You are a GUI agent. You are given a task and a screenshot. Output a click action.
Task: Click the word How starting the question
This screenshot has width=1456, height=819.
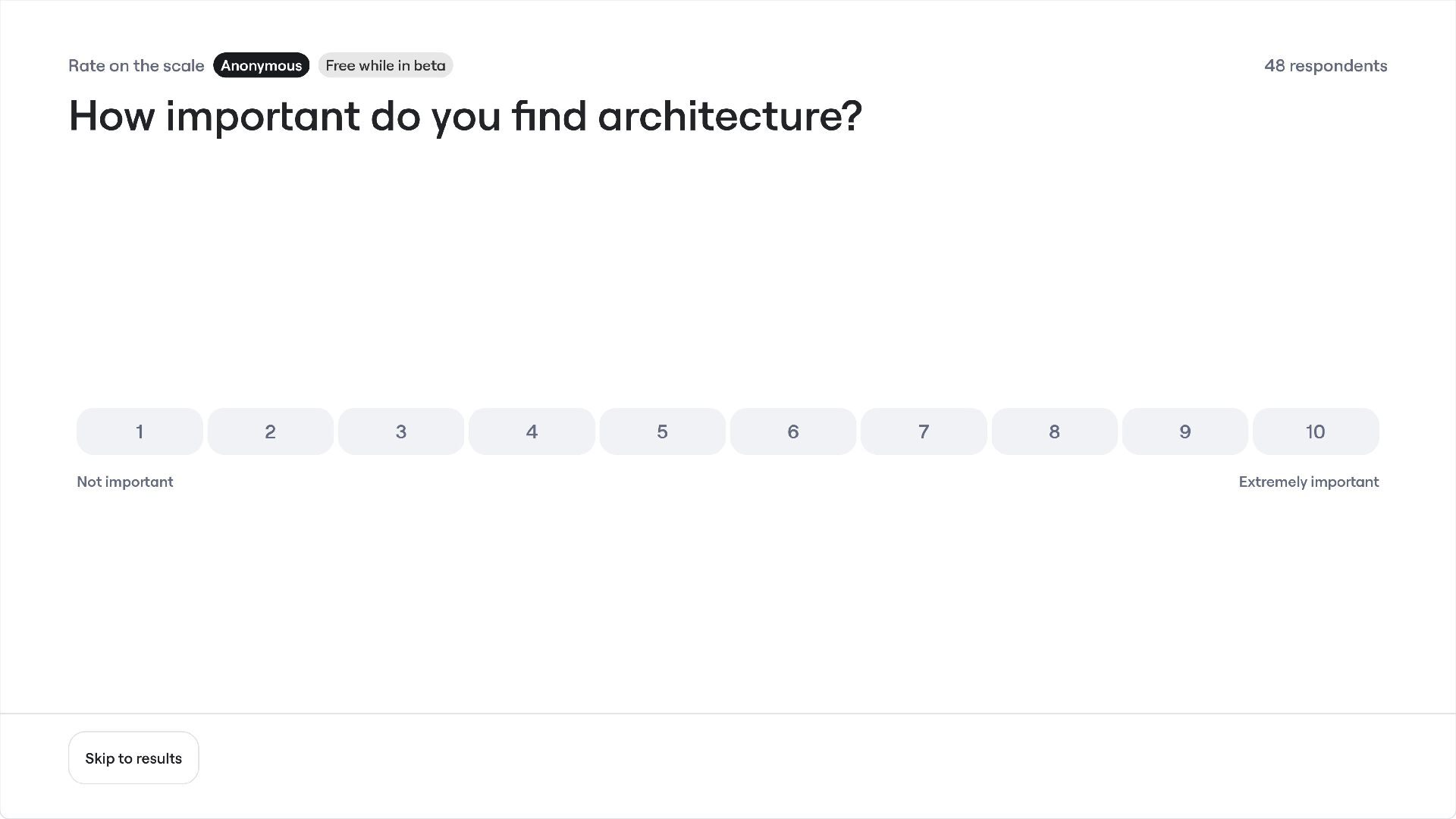coord(111,117)
